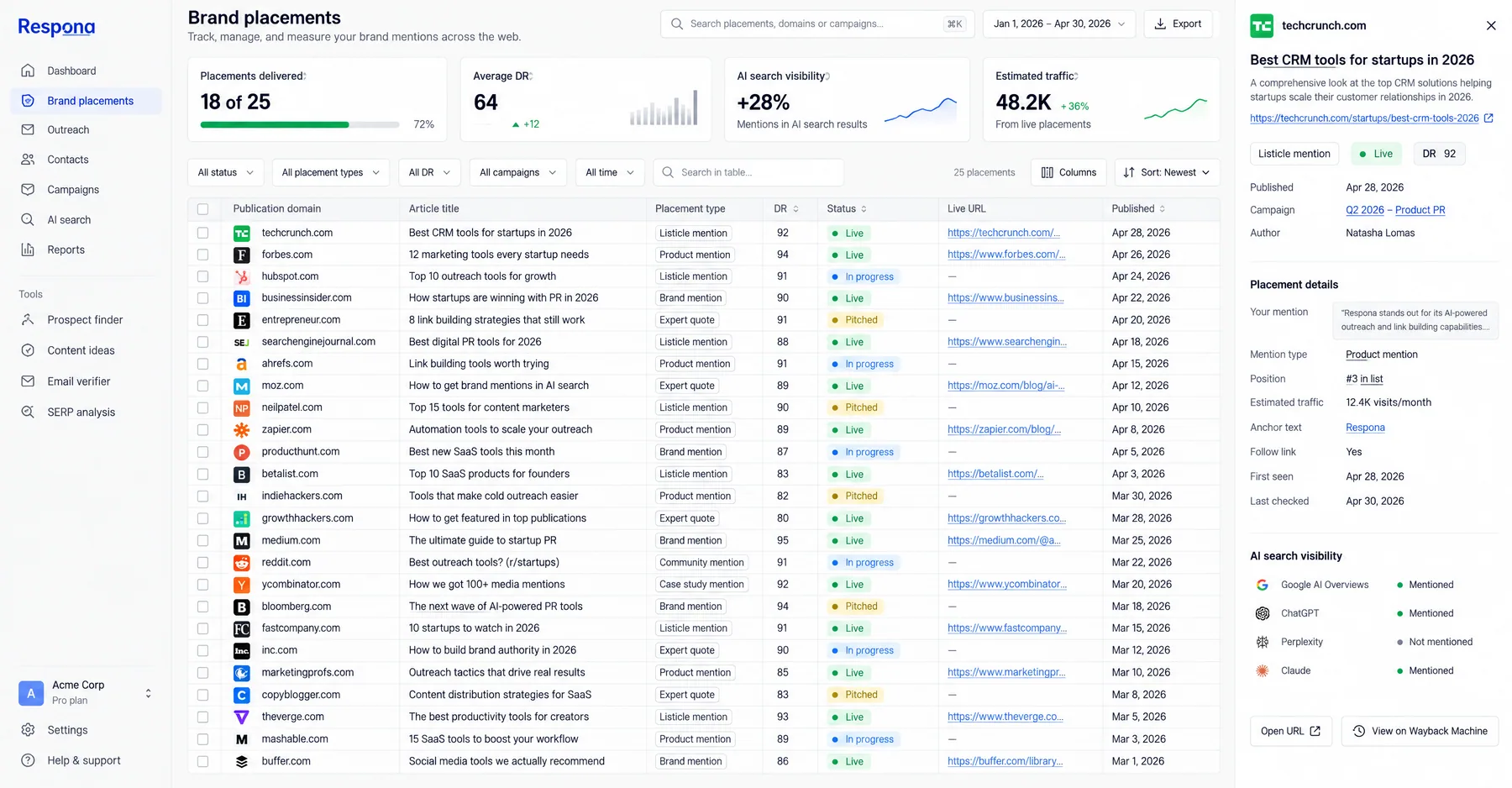This screenshot has height=788, width=1512.
Task: Open the Q2 2026 campaign link
Action: coord(1365,210)
